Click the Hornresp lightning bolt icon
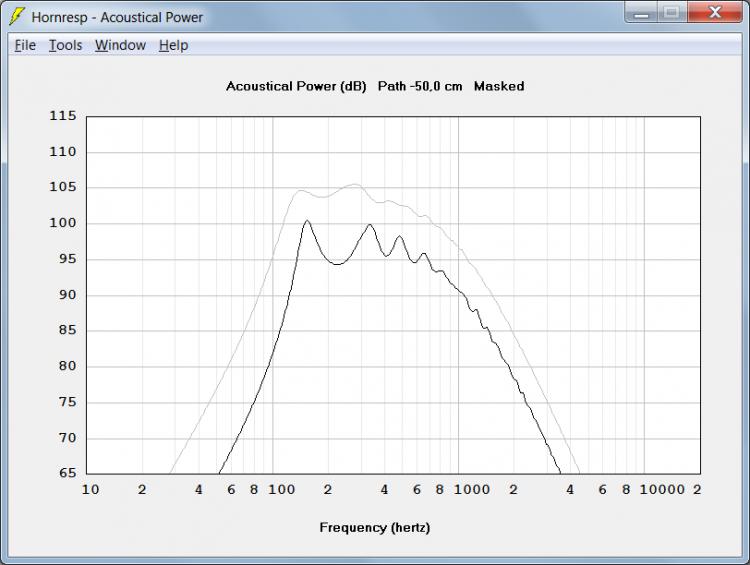 17,17
